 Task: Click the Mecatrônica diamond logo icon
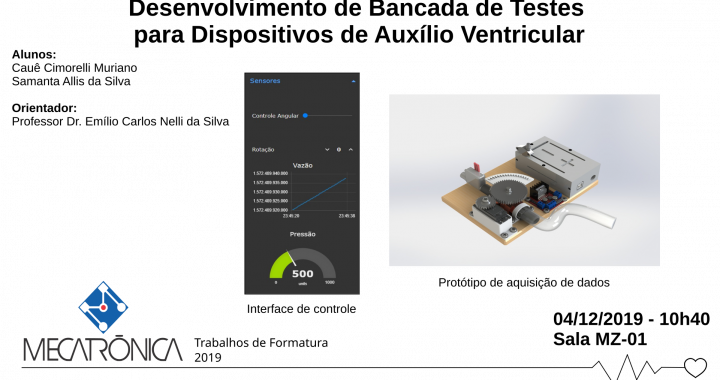[x=103, y=307]
